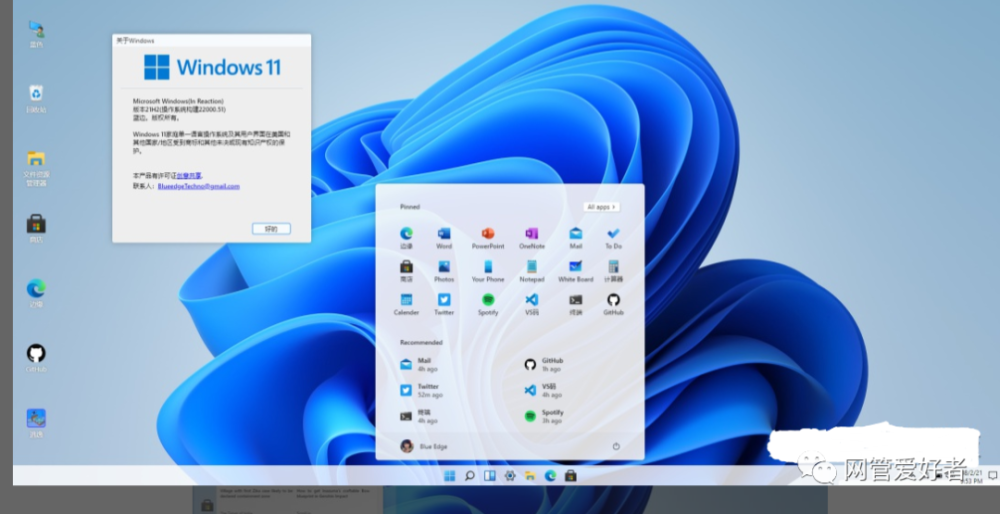Launch Photos from the pinned grid

(444, 268)
